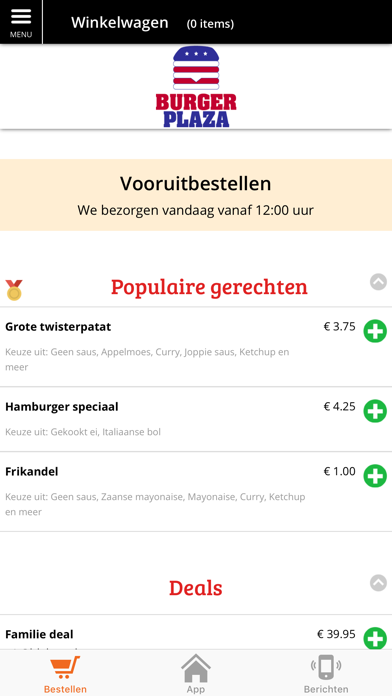Viewport: 392px width, 696px height.
Task: Select the Grote twisterpatat item title
Action: pos(58,327)
